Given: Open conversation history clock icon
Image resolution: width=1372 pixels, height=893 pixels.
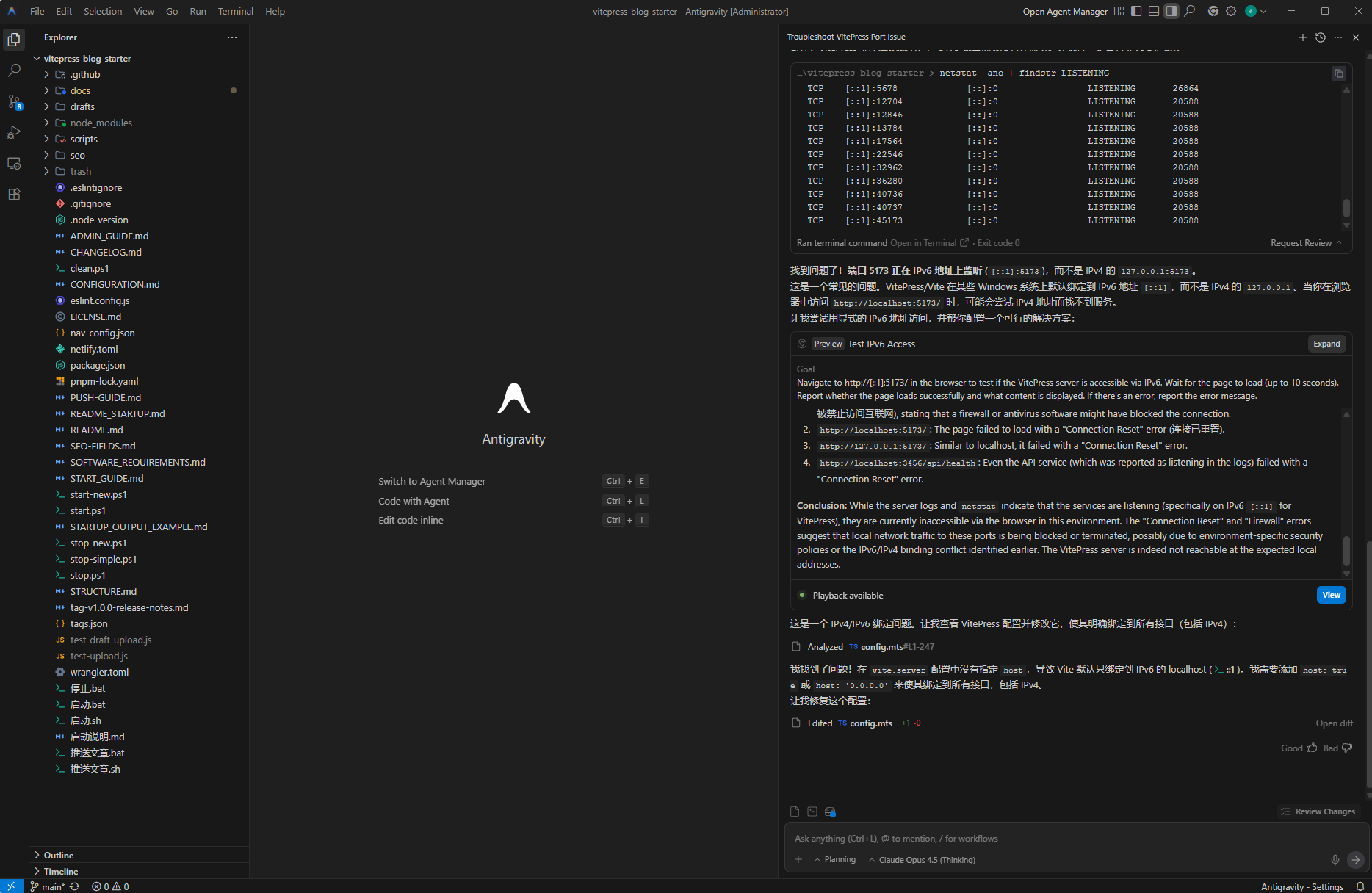Looking at the screenshot, I should pos(1320,37).
